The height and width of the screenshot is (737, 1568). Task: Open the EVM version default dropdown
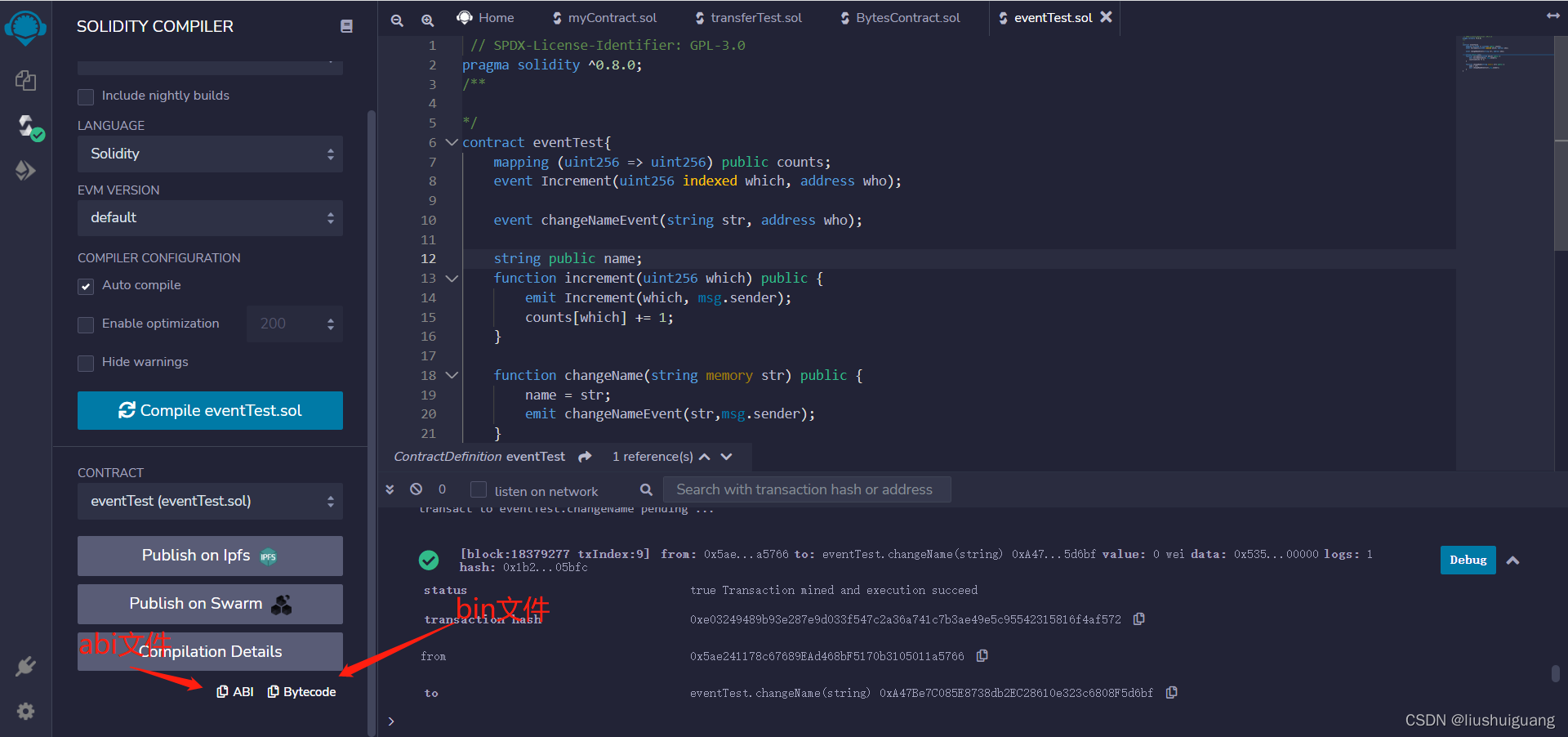pyautogui.click(x=210, y=218)
